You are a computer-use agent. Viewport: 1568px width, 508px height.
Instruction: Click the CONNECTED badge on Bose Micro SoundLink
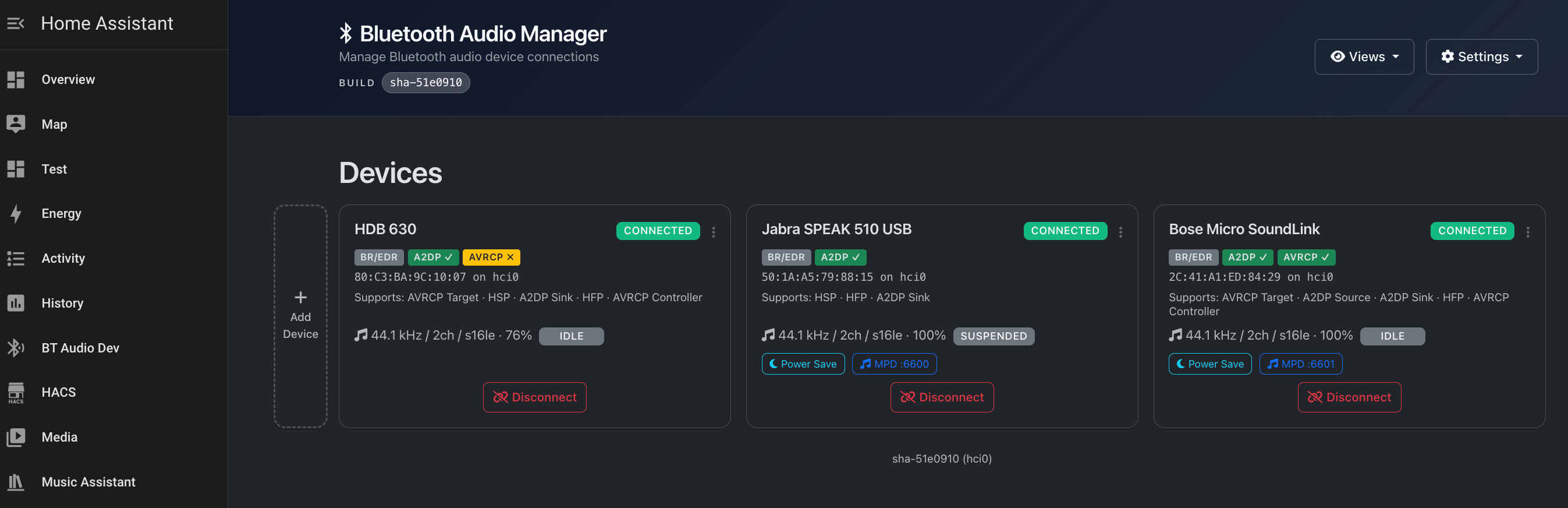point(1473,231)
